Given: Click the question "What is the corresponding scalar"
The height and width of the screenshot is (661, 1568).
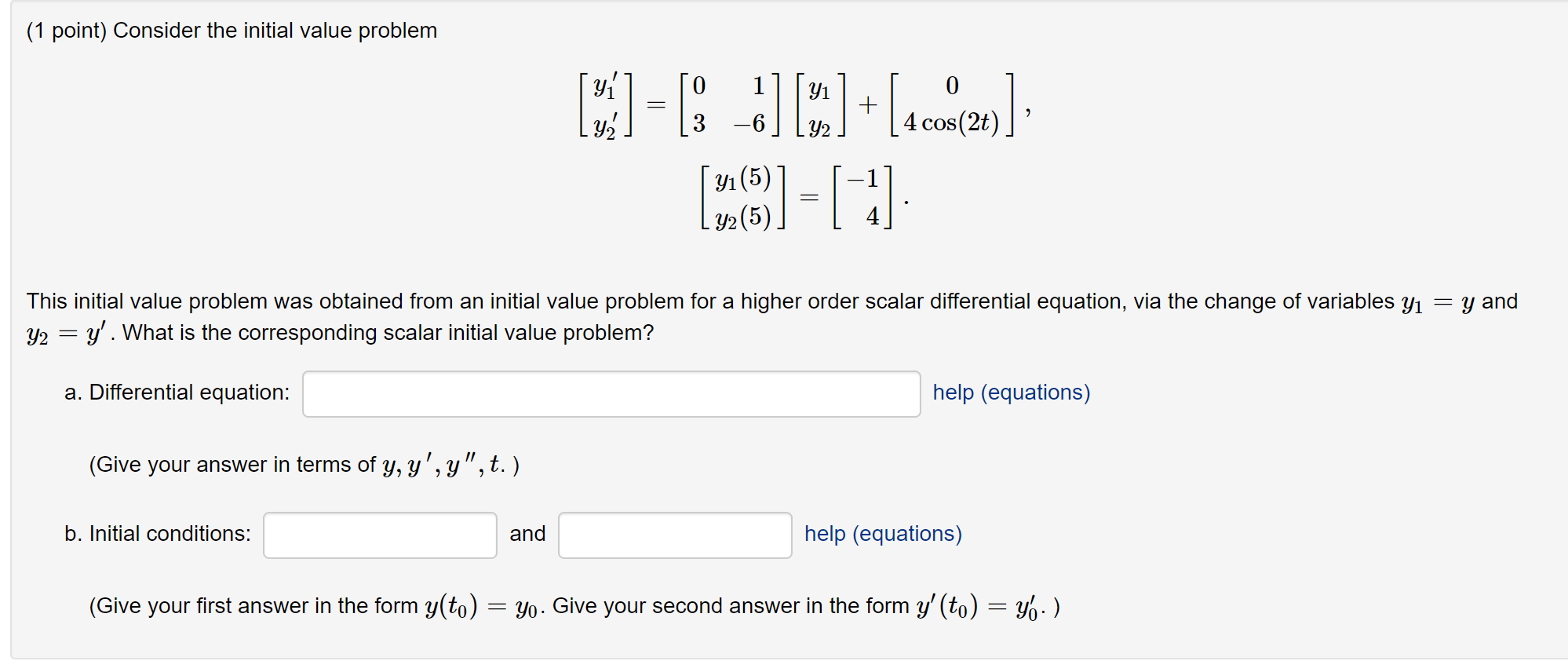Looking at the screenshot, I should [388, 333].
